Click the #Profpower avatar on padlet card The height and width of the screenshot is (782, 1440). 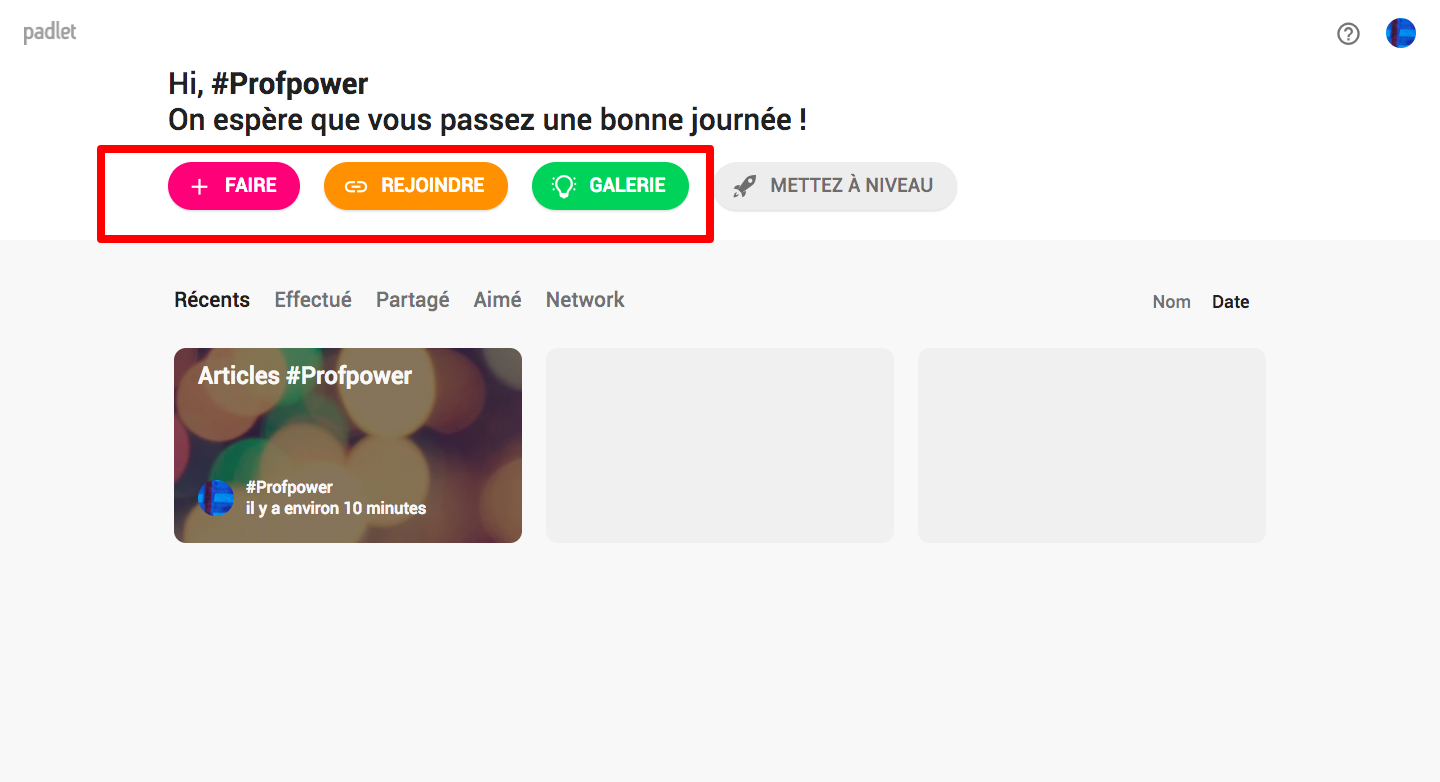[x=216, y=497]
